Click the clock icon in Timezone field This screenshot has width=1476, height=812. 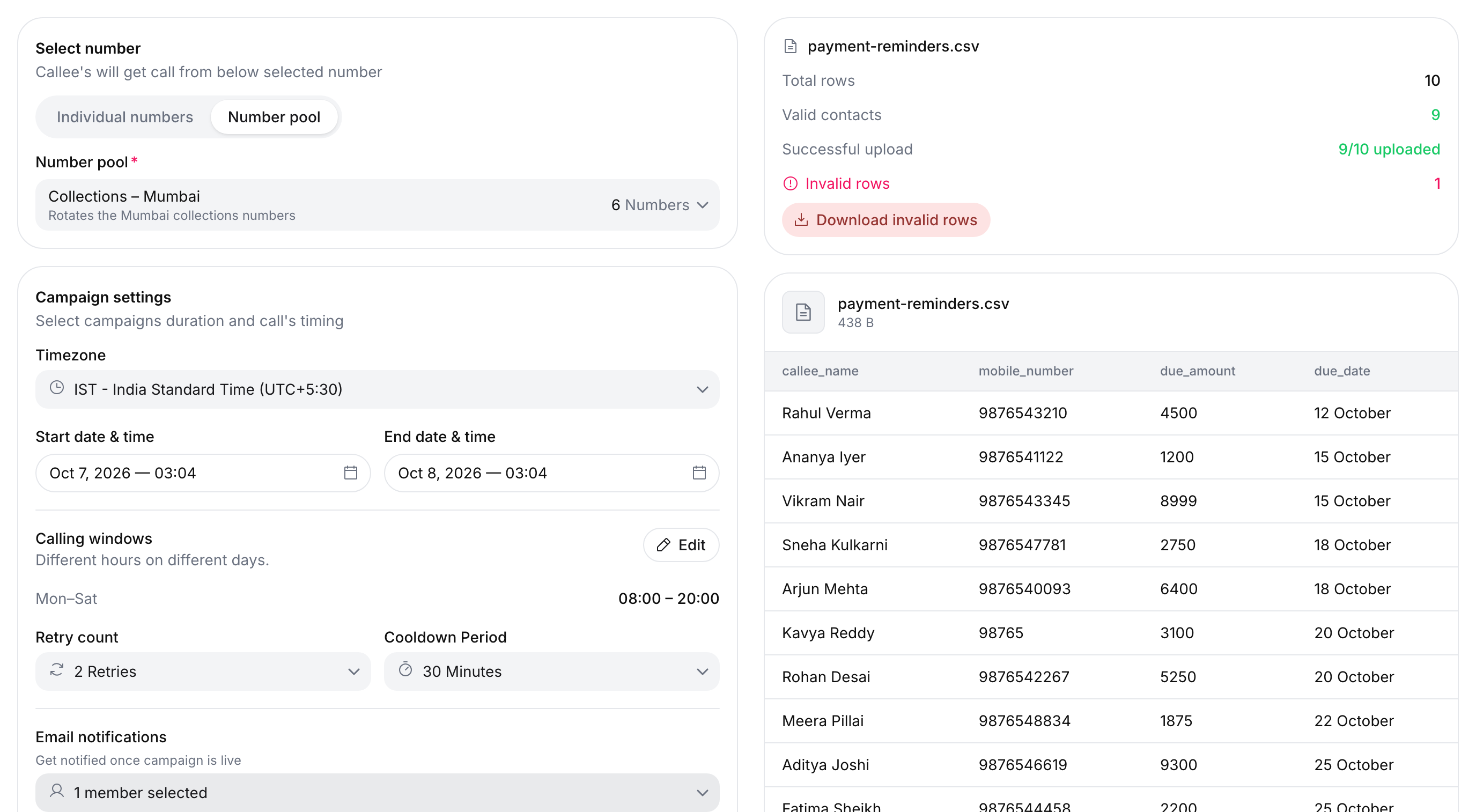pyautogui.click(x=57, y=388)
